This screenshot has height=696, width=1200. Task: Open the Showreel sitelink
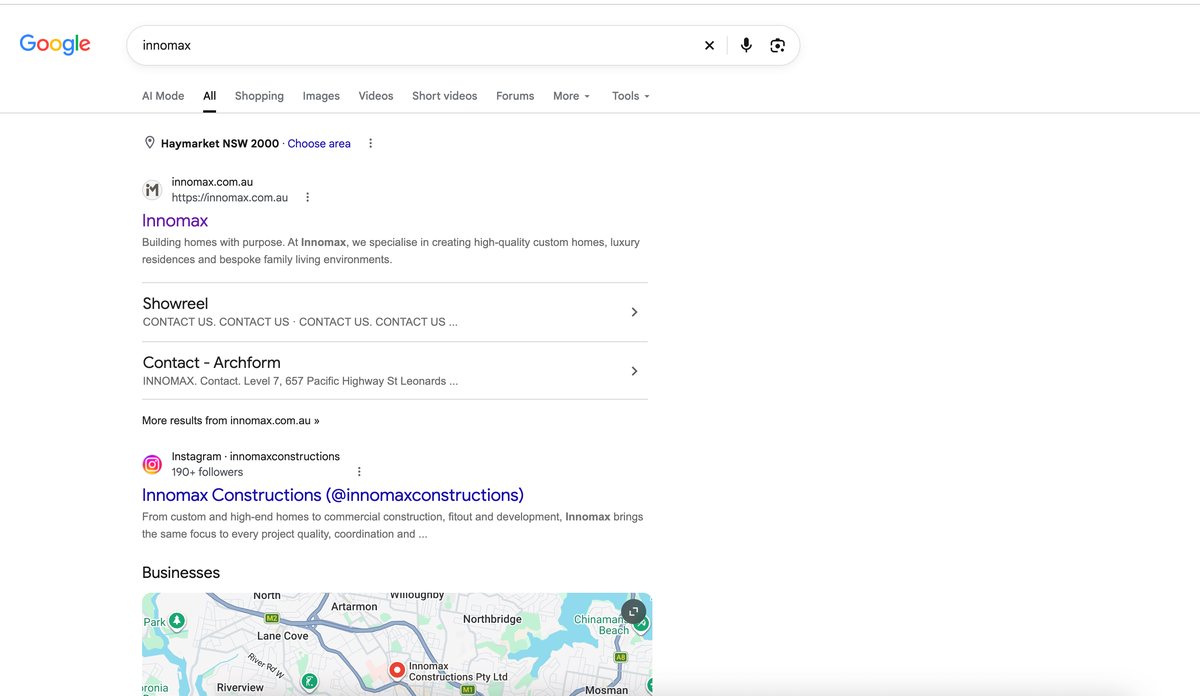click(x=175, y=303)
